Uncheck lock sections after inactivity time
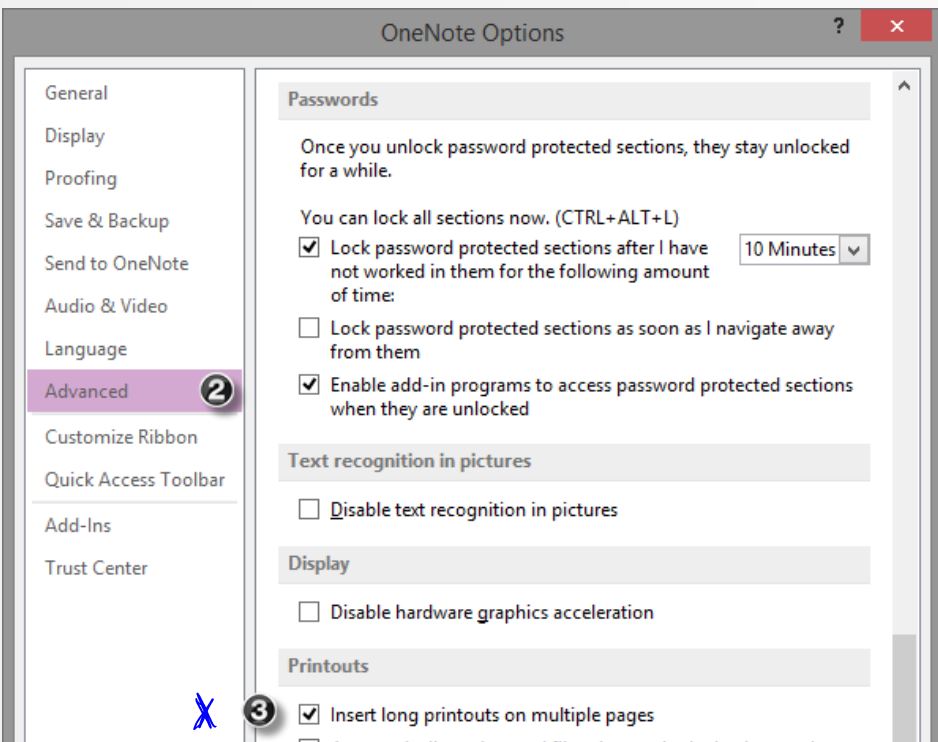This screenshot has height=742, width=938. point(309,247)
